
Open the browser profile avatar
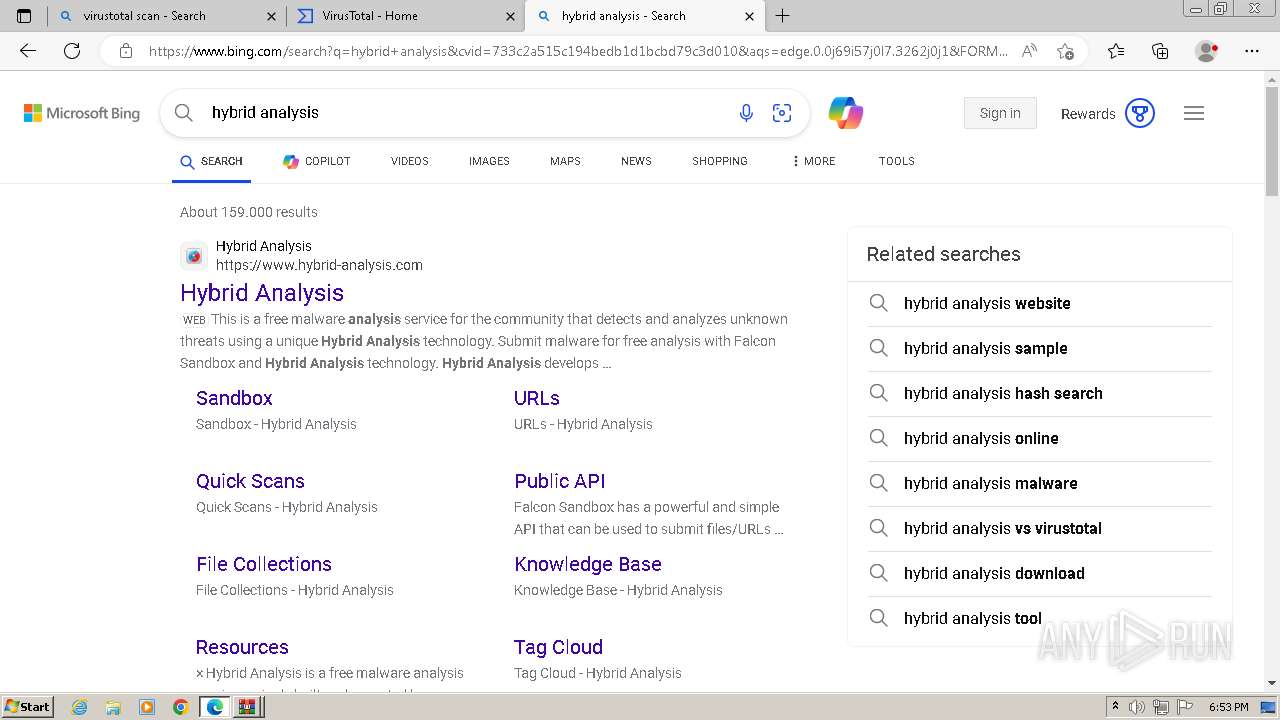1207,51
